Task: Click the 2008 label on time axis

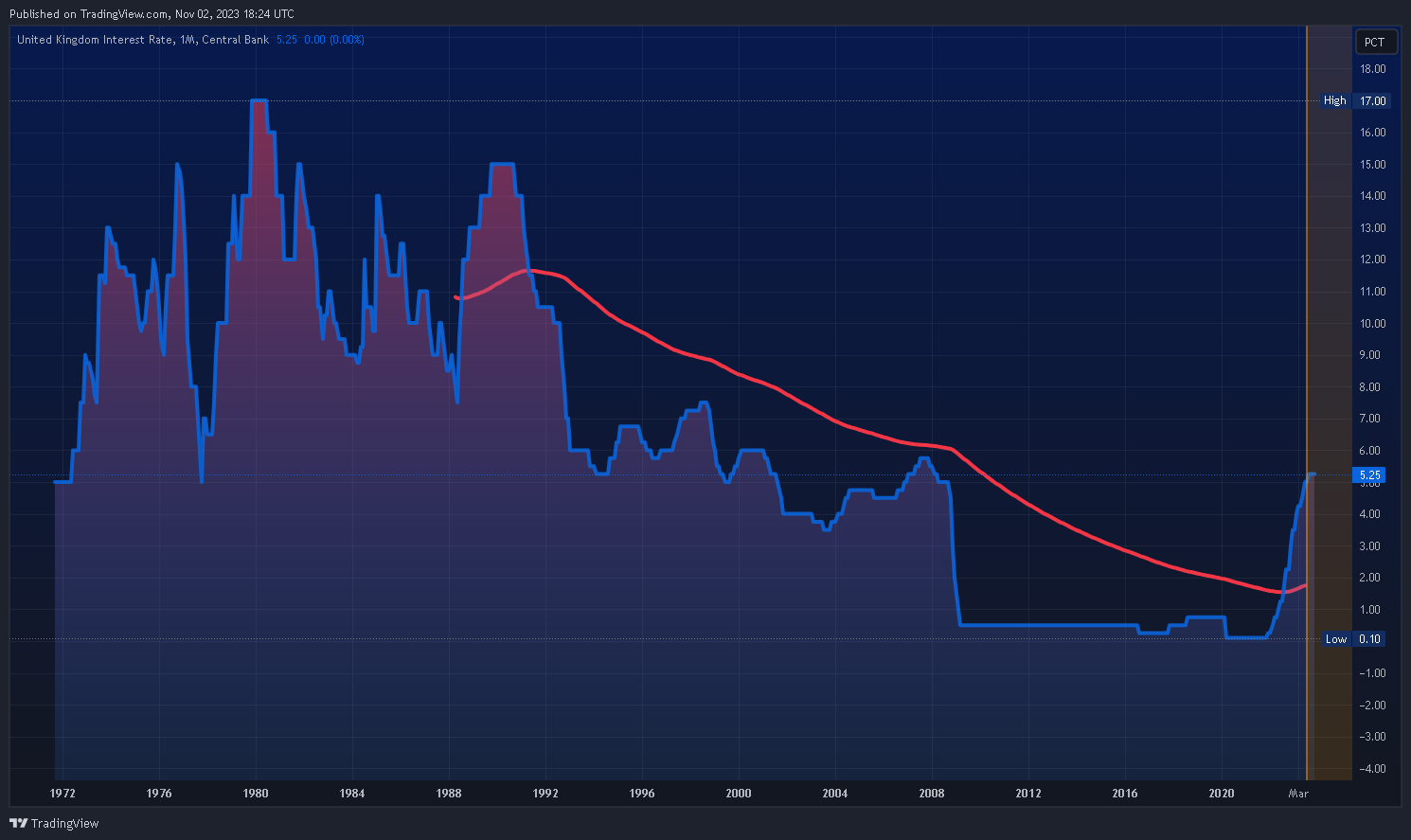Action: click(x=932, y=794)
